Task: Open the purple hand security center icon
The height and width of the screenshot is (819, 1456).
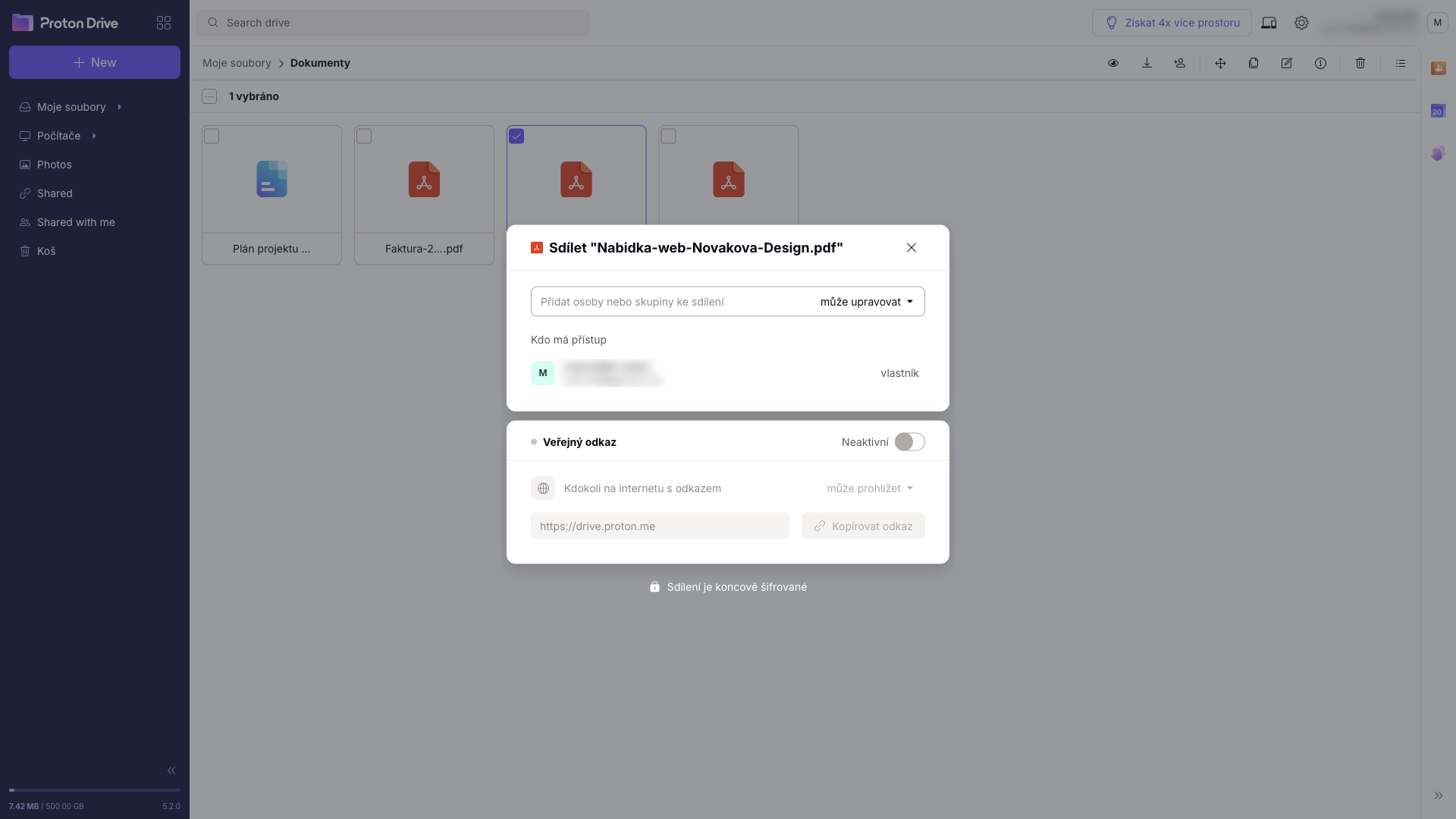Action: [x=1439, y=153]
